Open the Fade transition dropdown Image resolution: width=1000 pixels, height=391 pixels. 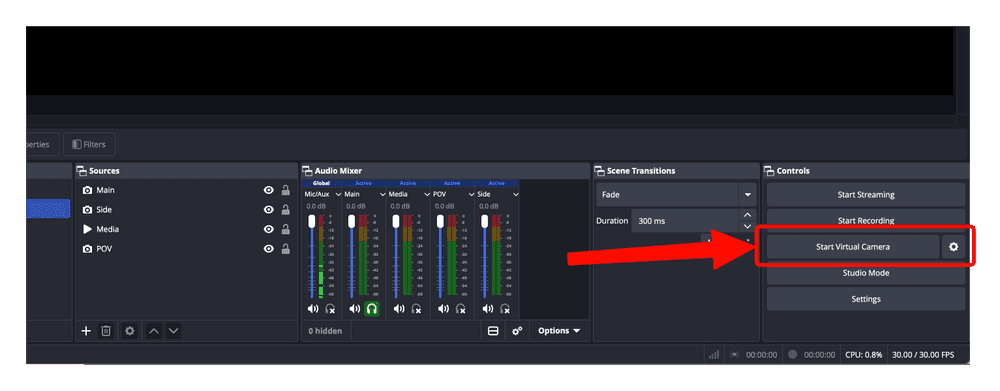pos(676,195)
